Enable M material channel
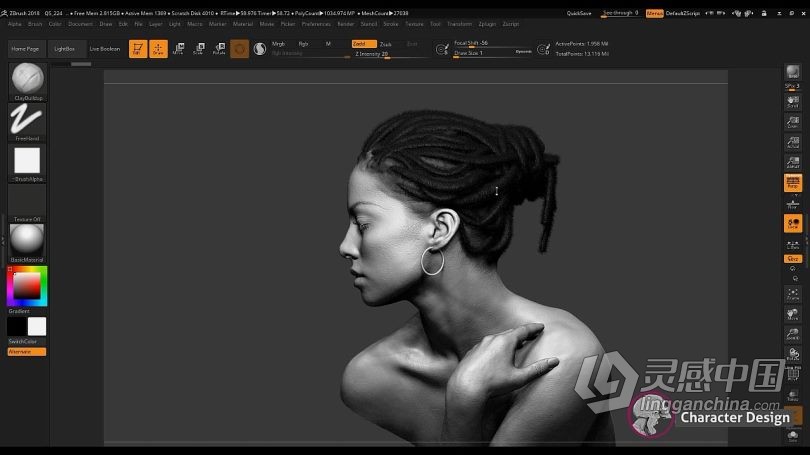 tap(328, 44)
